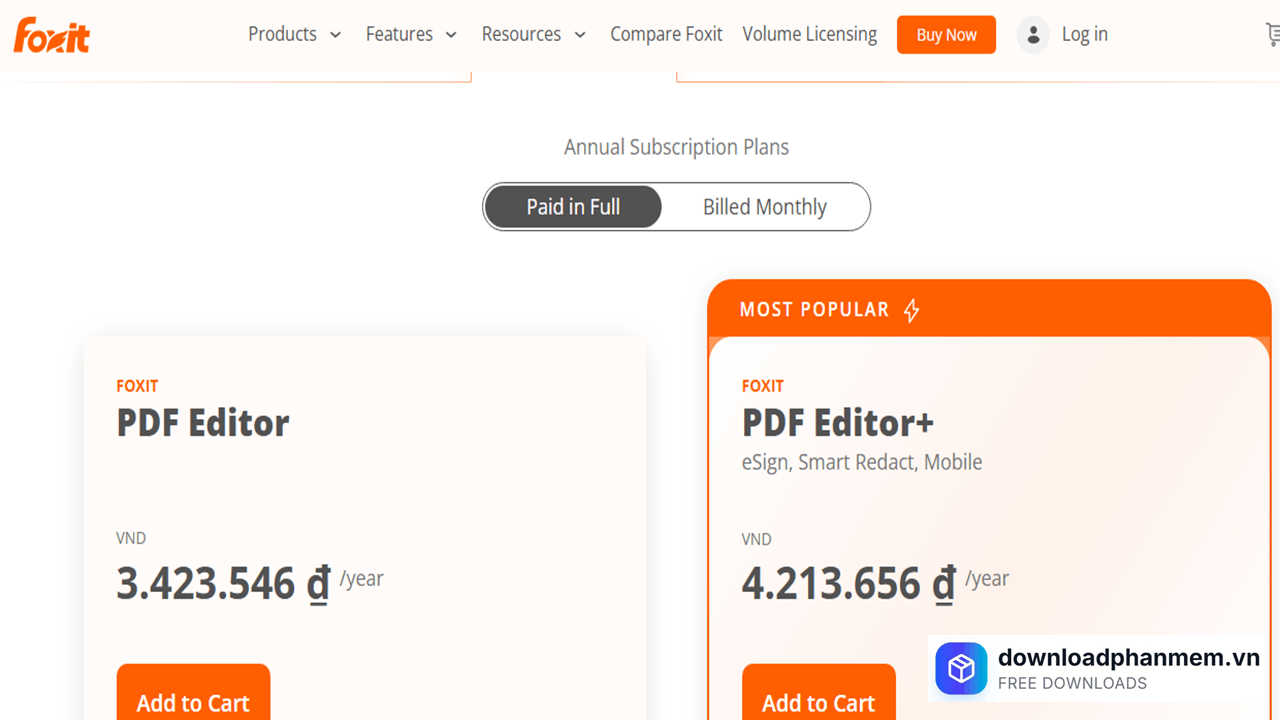The height and width of the screenshot is (720, 1280).
Task: Go to Compare Foxit page
Action: (x=666, y=34)
